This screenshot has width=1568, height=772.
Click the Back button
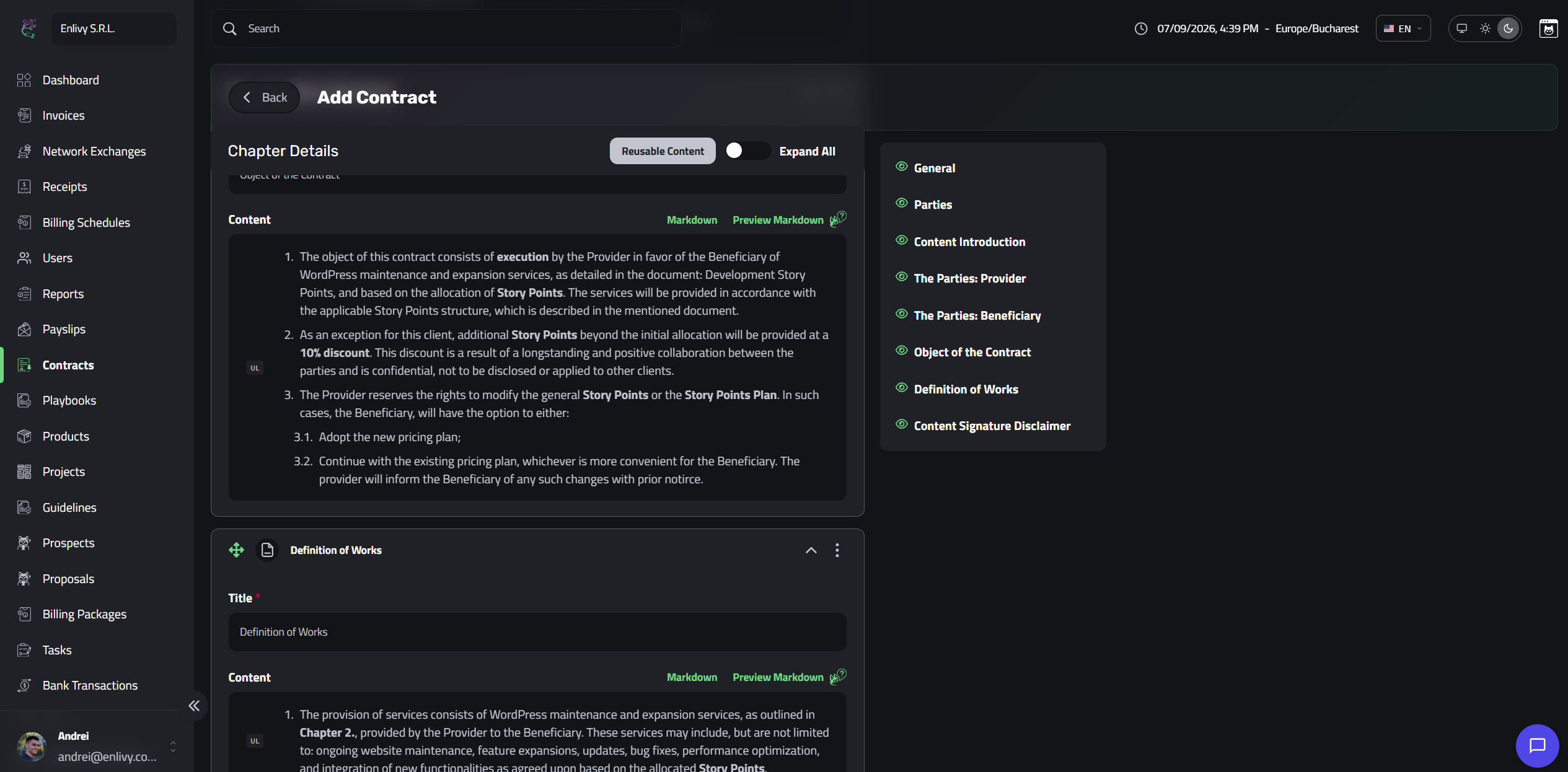(x=265, y=97)
